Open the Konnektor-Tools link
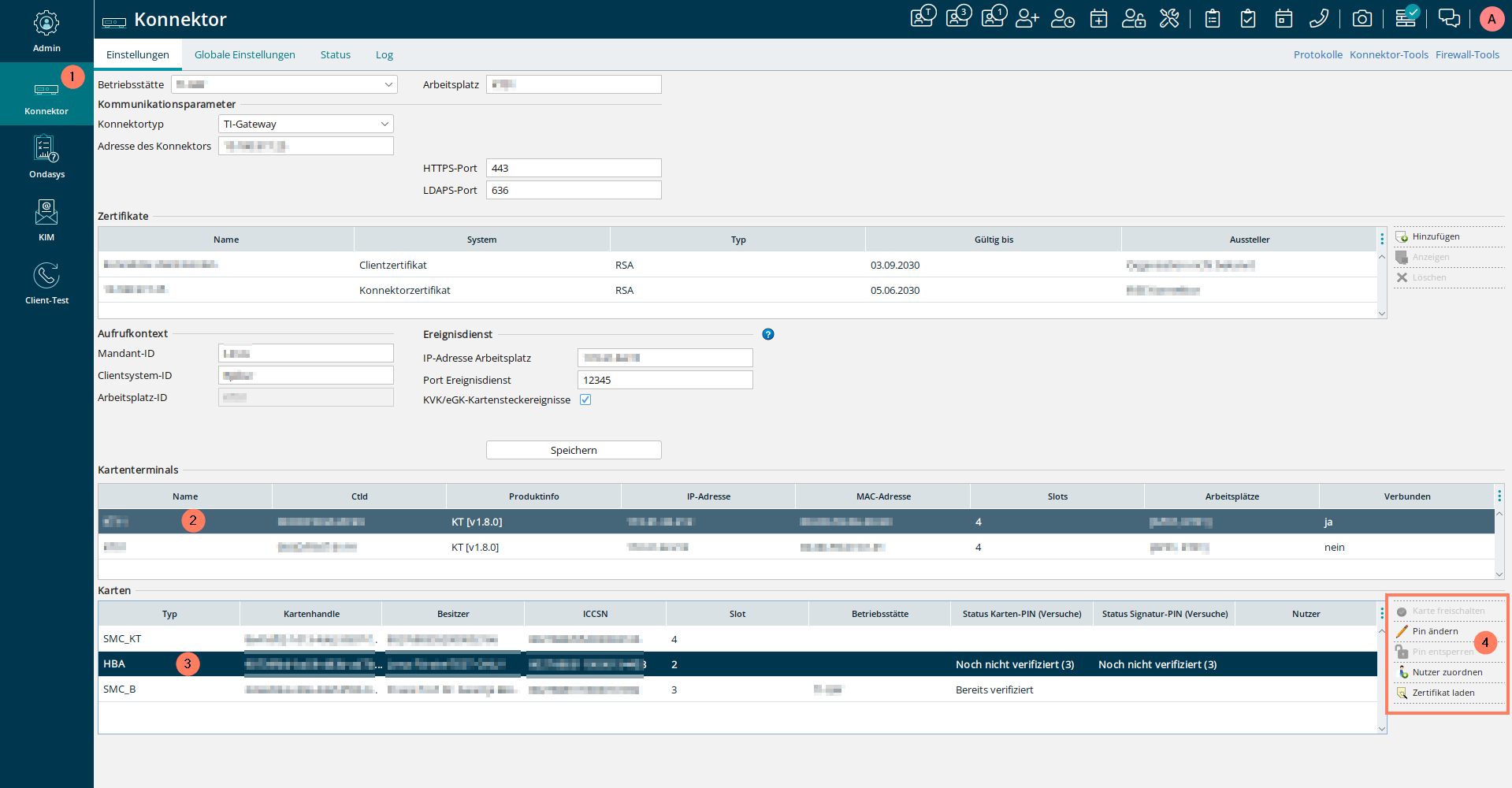 pos(1389,54)
